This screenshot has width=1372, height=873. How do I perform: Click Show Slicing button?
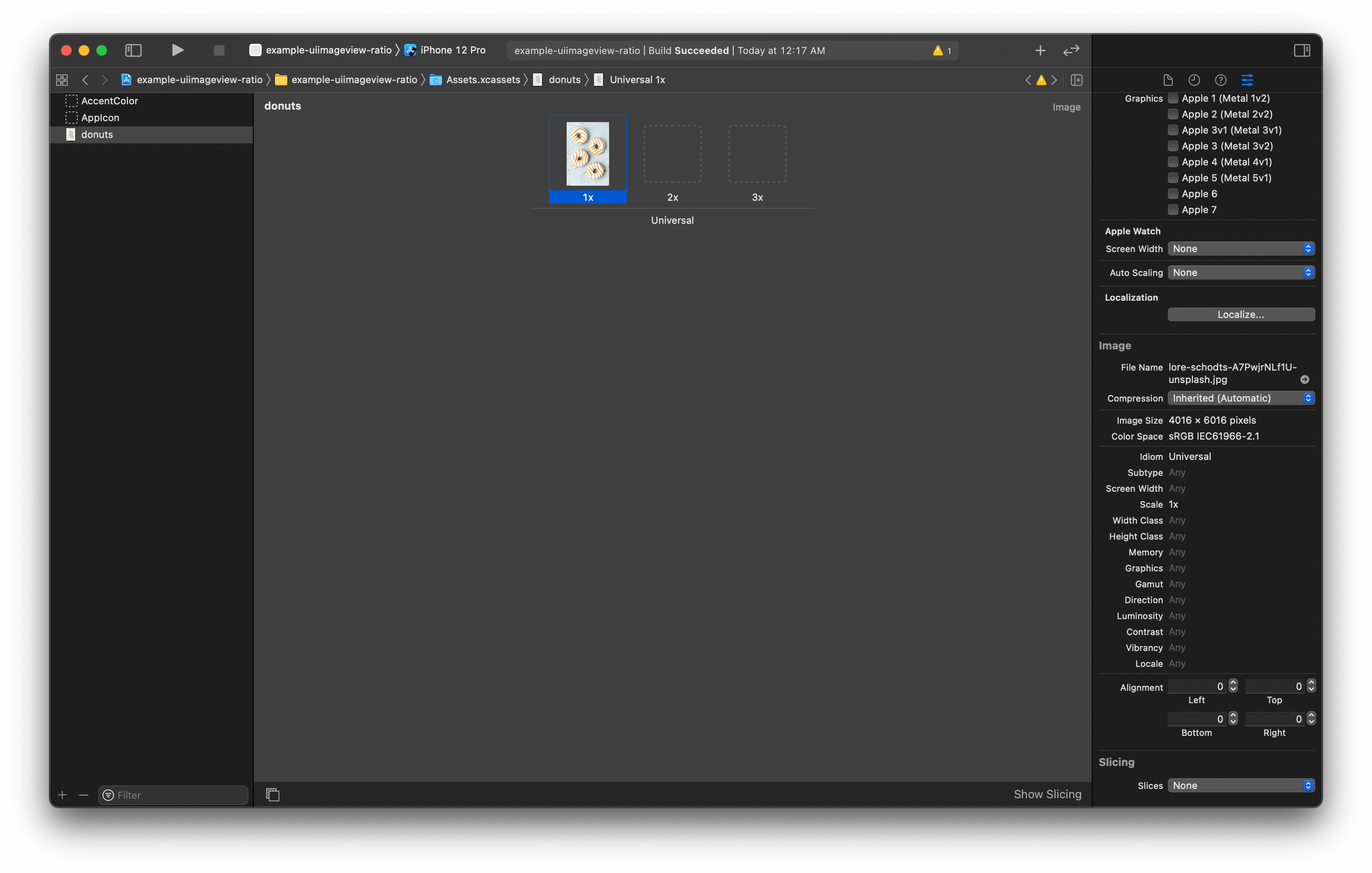click(1047, 794)
